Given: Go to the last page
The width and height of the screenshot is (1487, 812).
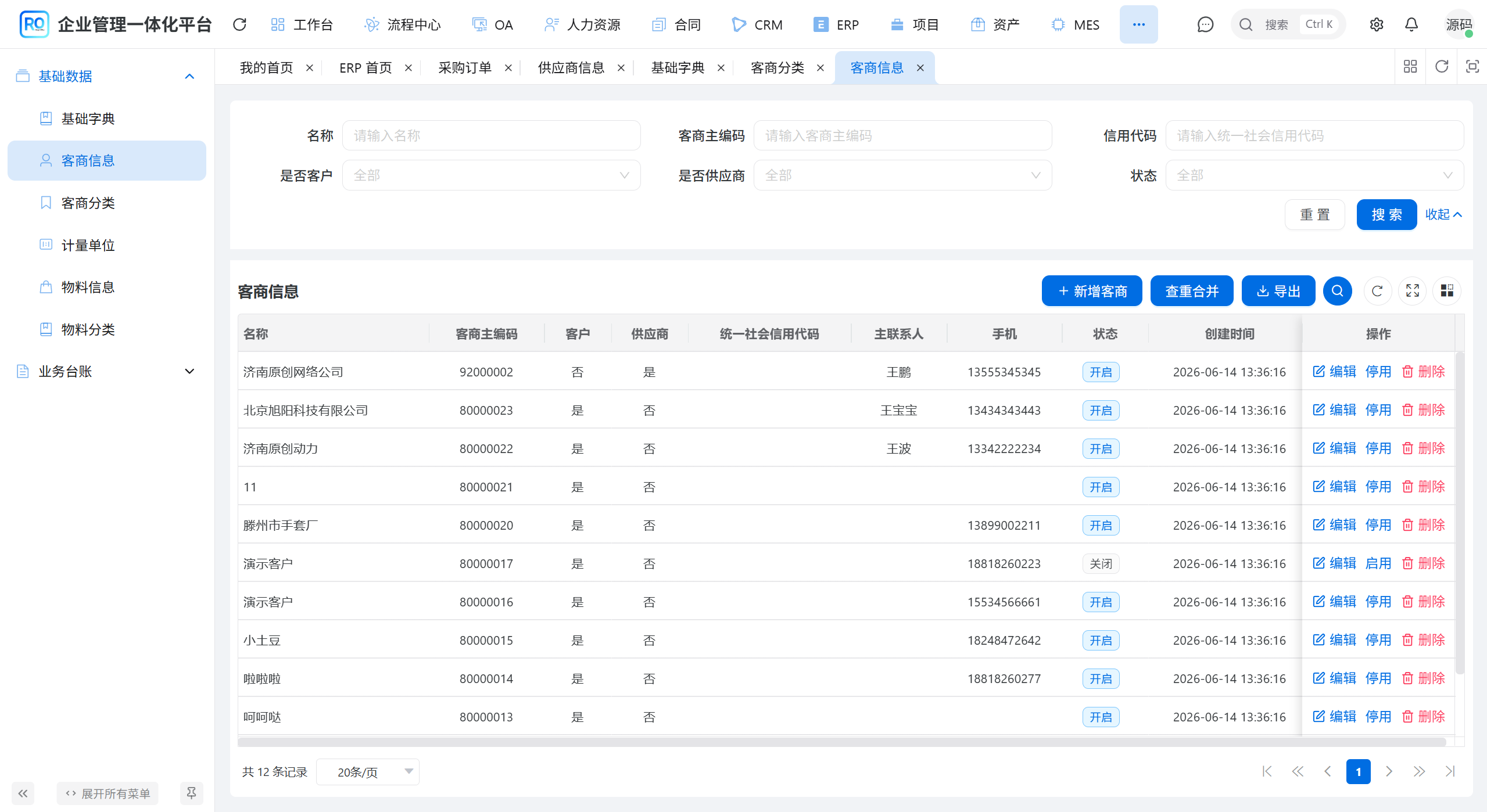Looking at the screenshot, I should click(x=1450, y=771).
